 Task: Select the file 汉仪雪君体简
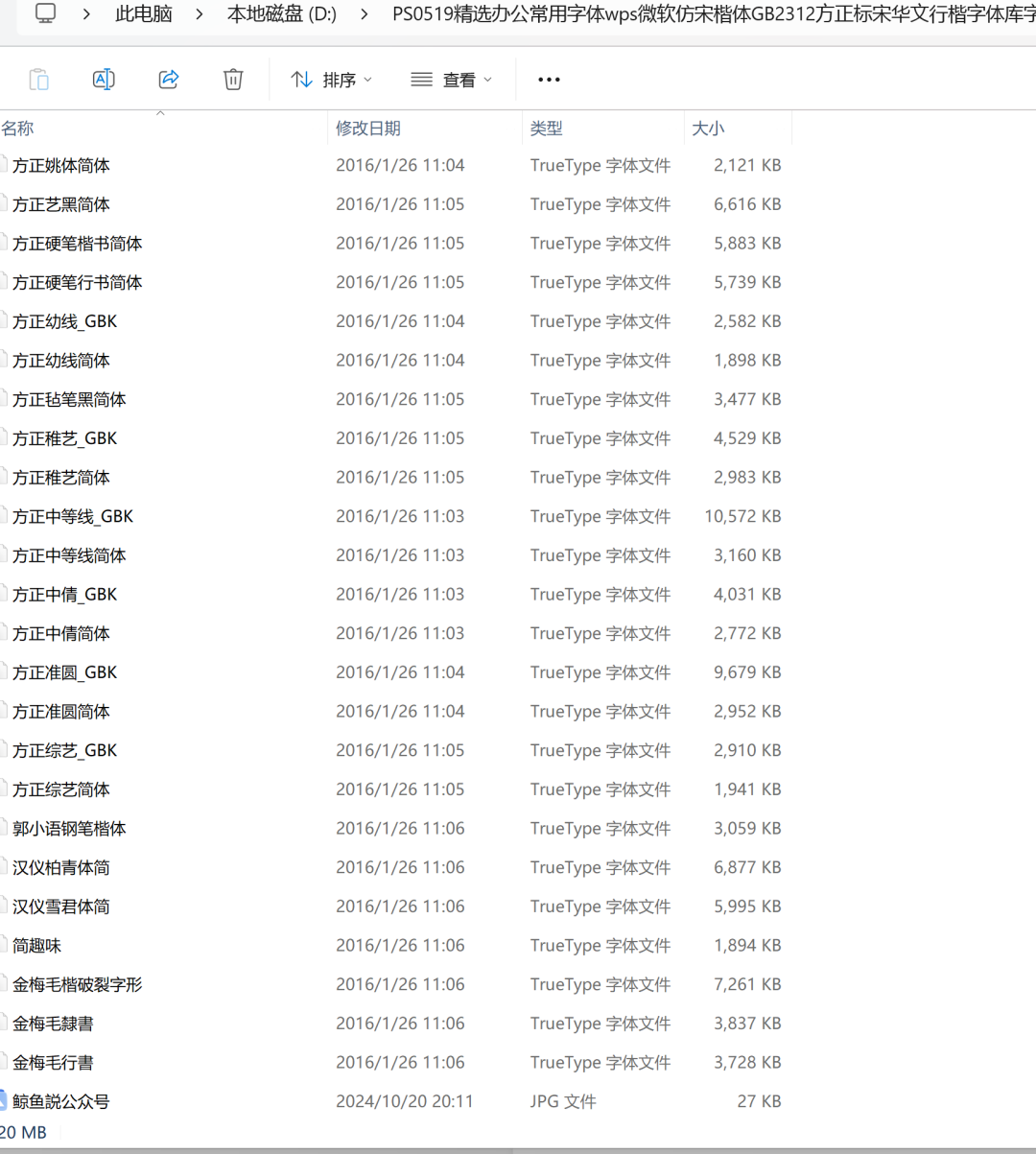point(61,907)
